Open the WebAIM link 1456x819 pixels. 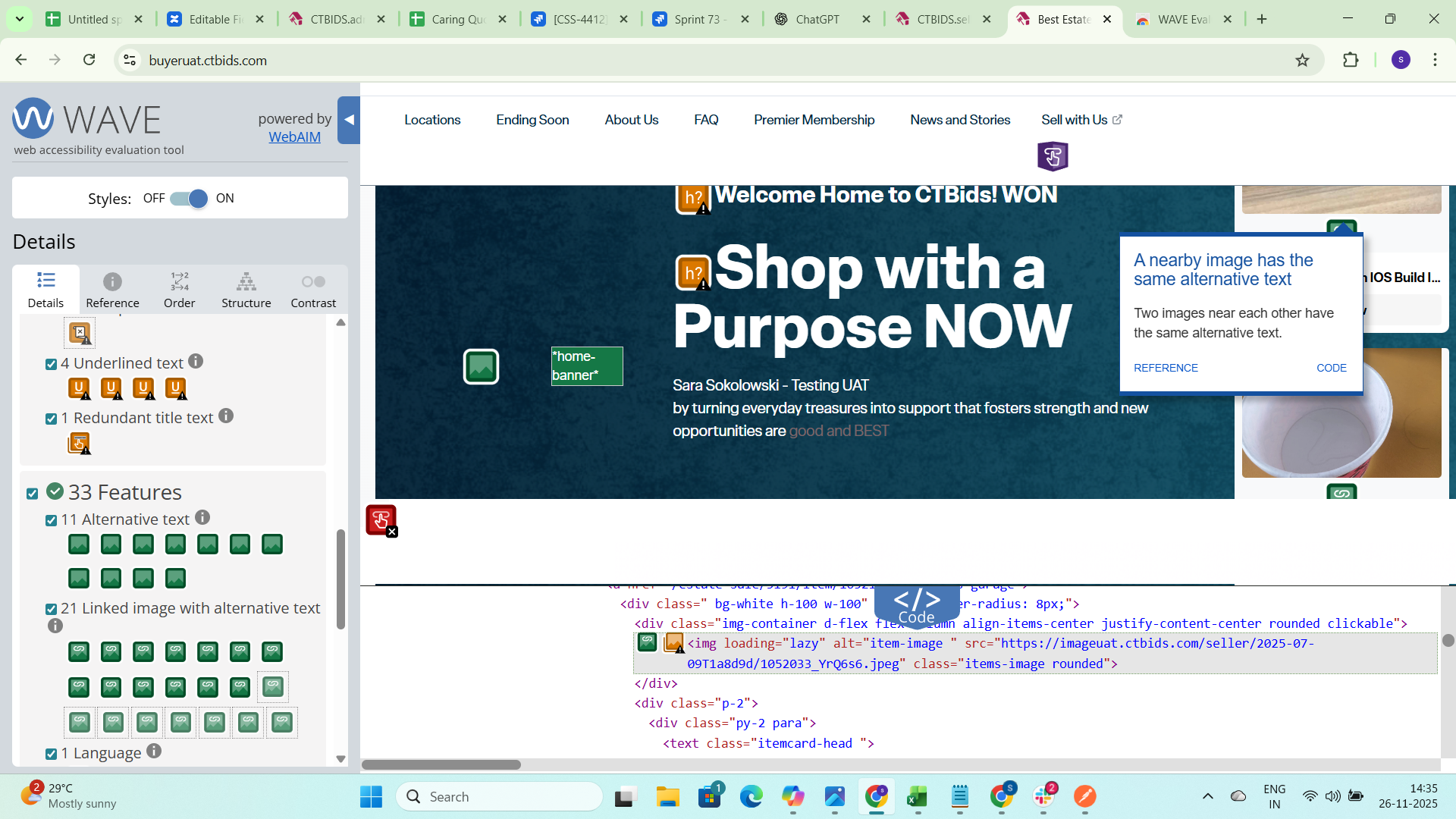click(x=294, y=137)
